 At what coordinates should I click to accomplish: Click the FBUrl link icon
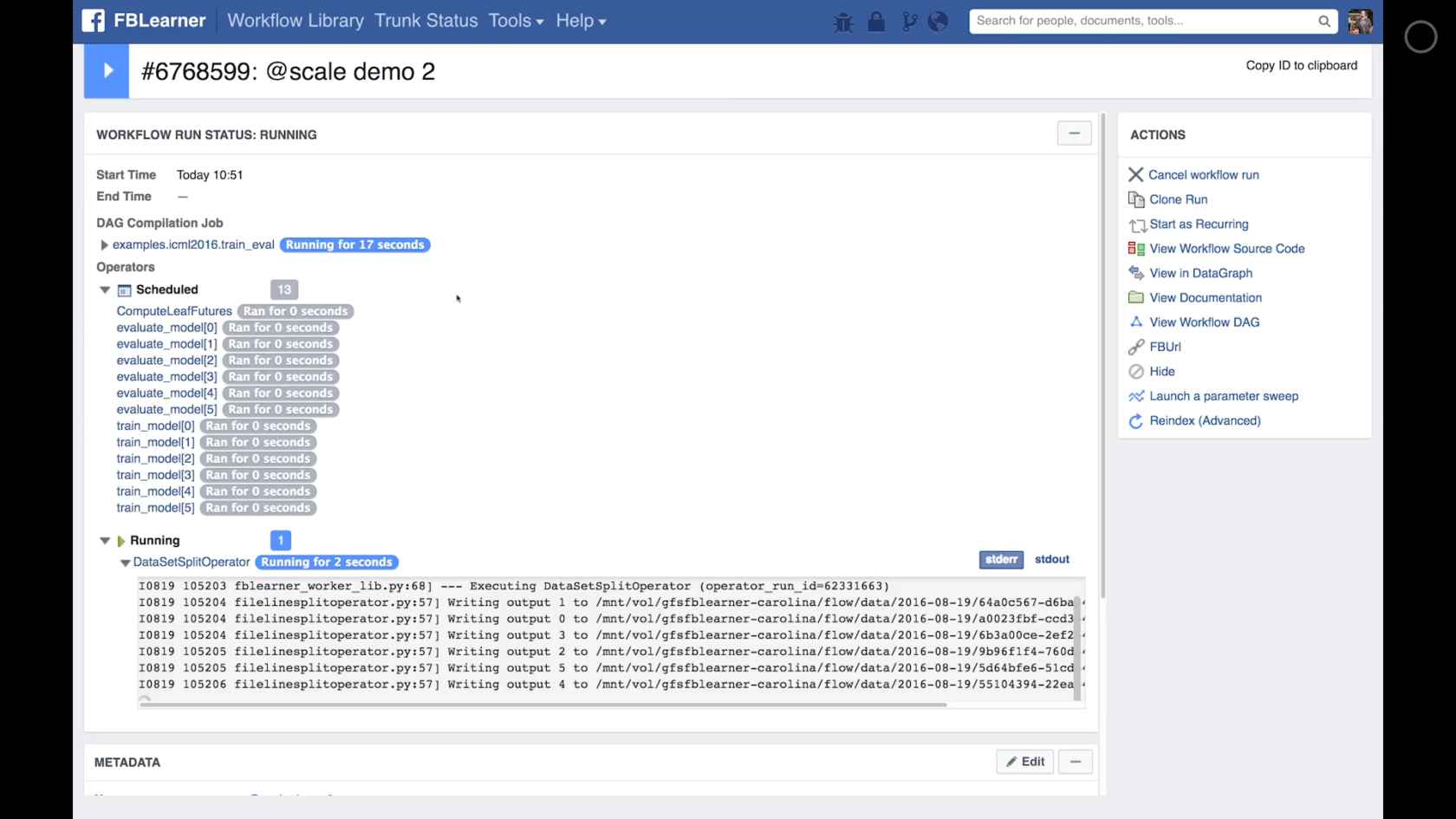pos(1165,346)
